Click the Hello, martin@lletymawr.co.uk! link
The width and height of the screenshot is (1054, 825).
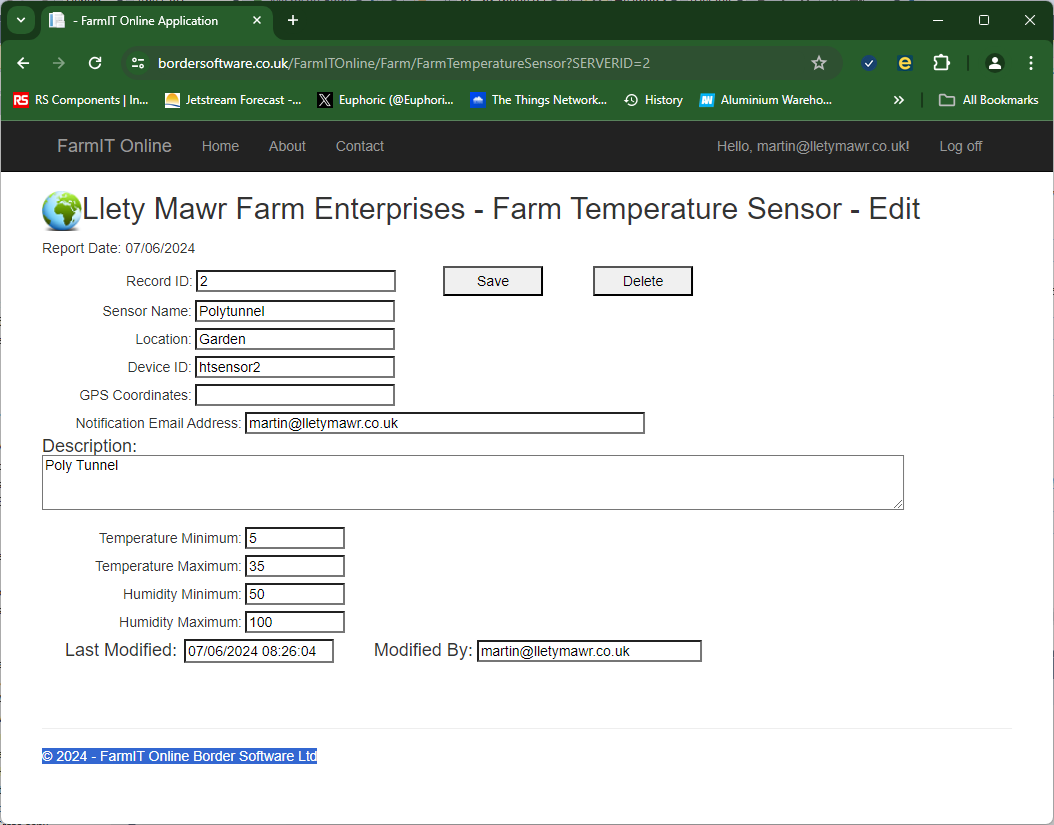813,146
